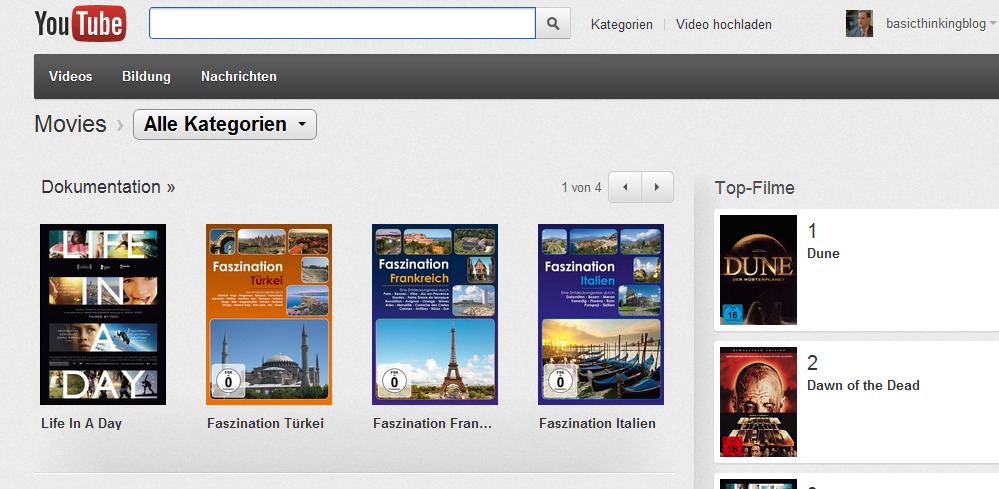
Task: Click the Top-Filme heading
Action: click(x=754, y=188)
